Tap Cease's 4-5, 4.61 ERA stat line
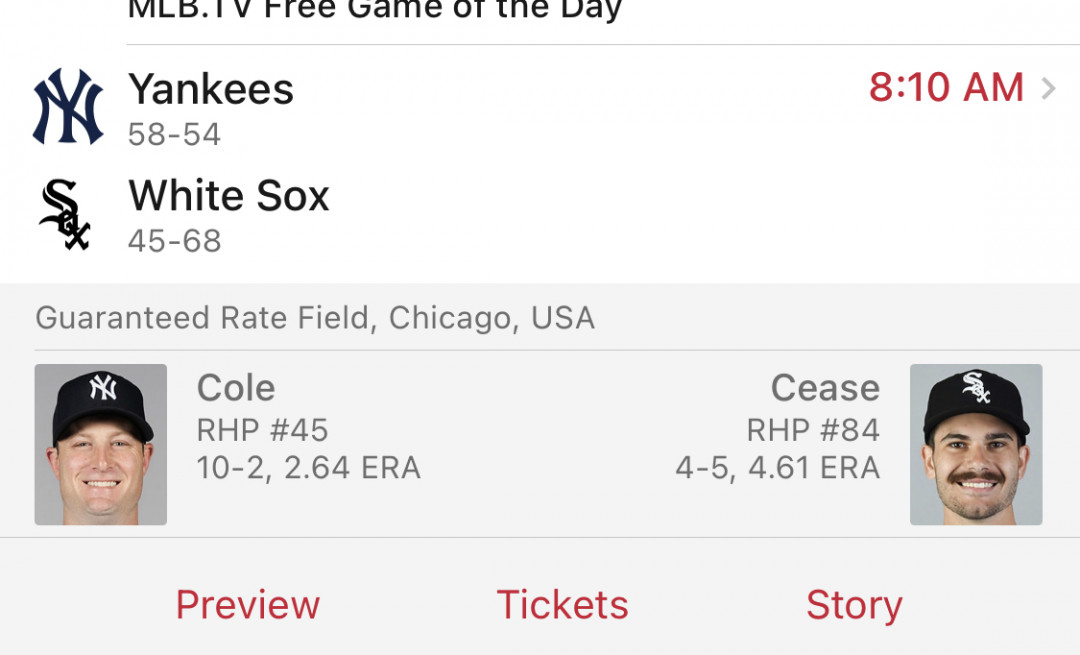 (x=778, y=468)
